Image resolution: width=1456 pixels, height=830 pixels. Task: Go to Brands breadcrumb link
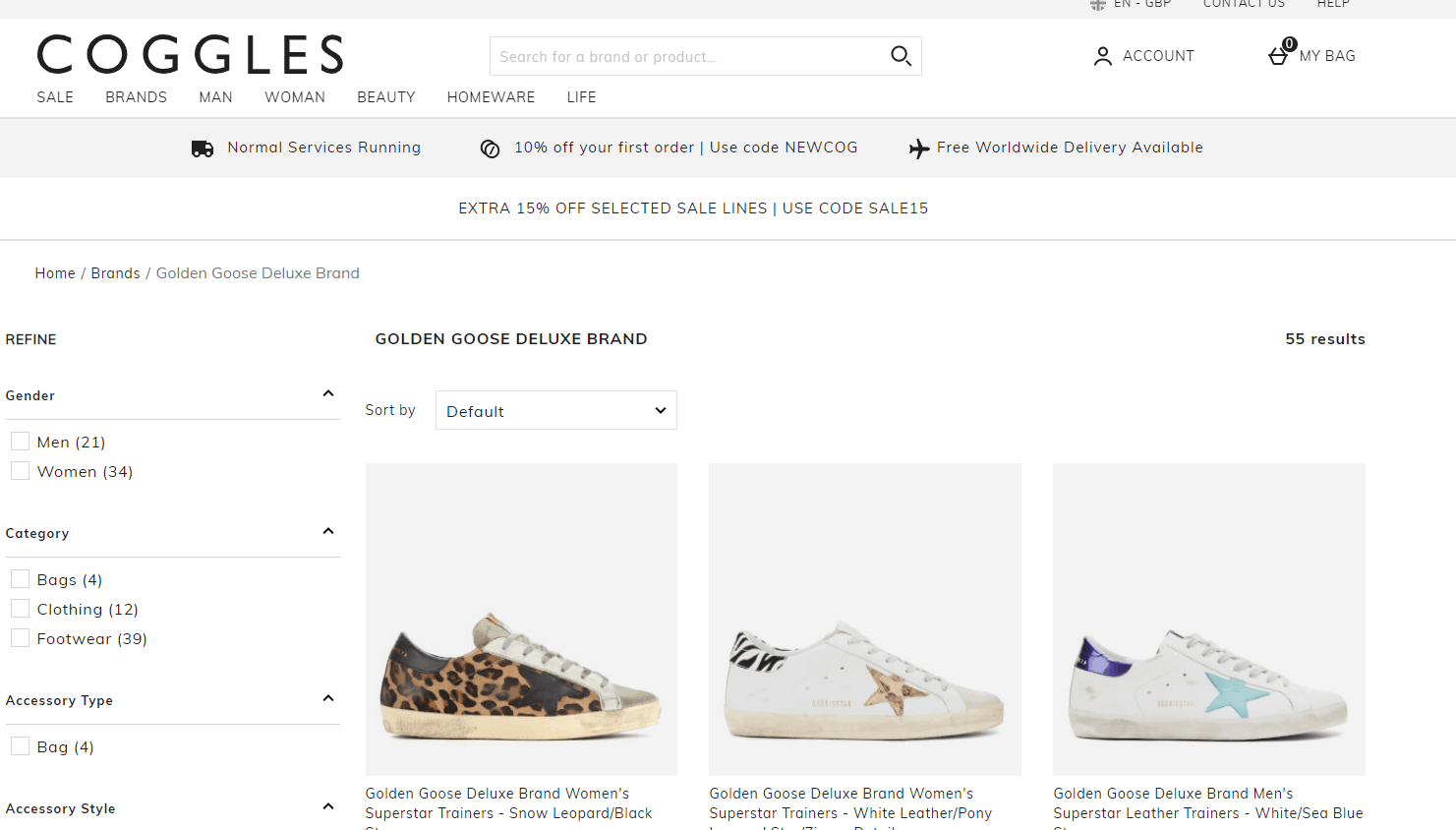(116, 273)
